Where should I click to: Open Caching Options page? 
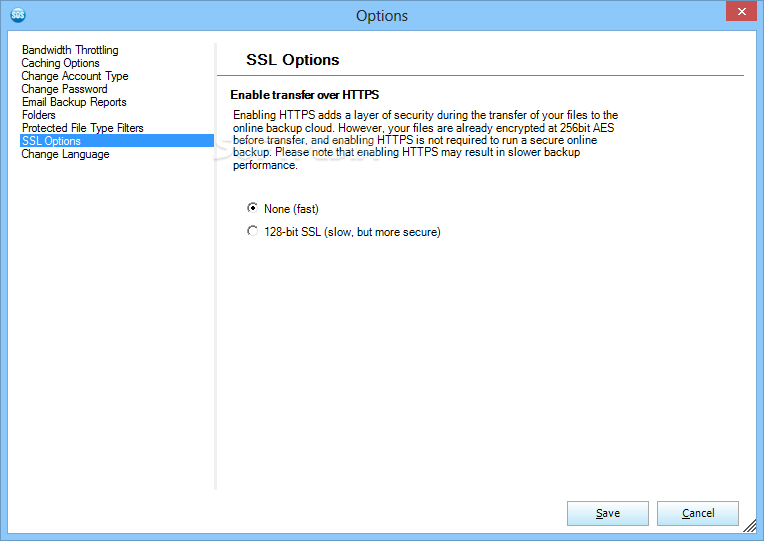[60, 63]
